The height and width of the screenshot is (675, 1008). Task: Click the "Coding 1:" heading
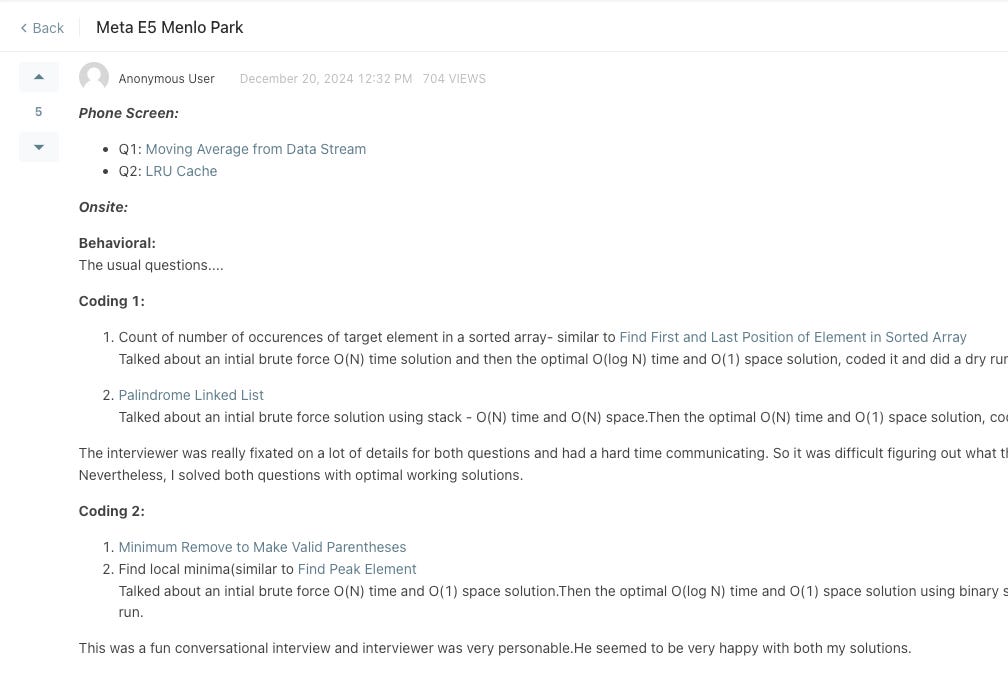point(111,301)
